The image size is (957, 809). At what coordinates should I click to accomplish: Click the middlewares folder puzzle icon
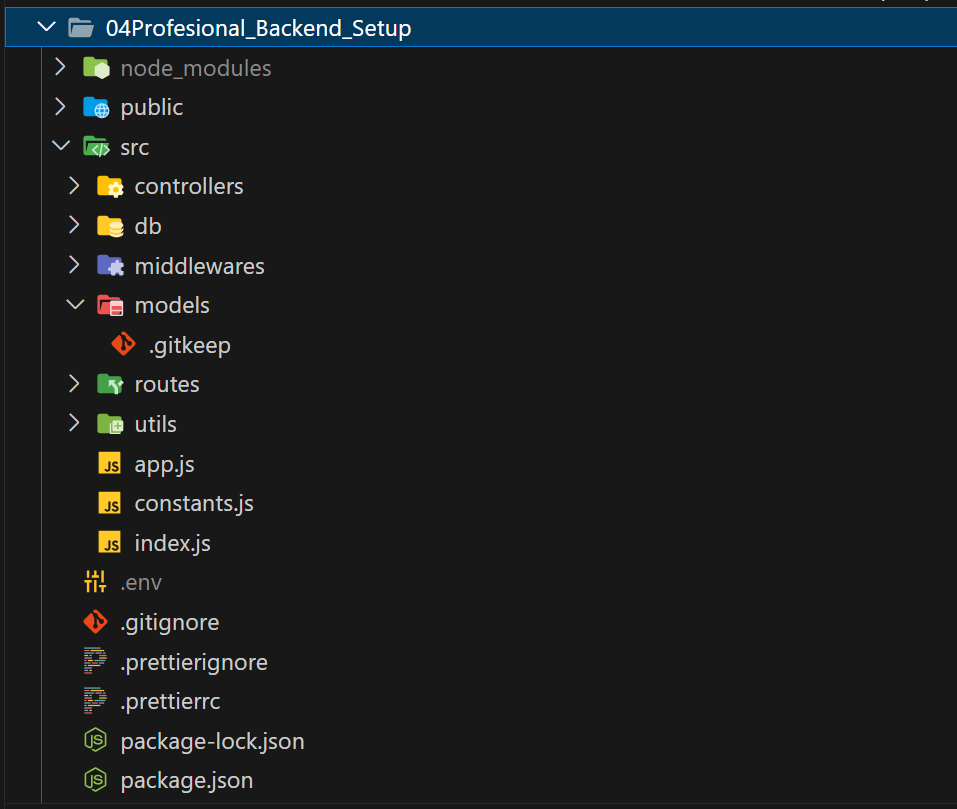click(110, 266)
